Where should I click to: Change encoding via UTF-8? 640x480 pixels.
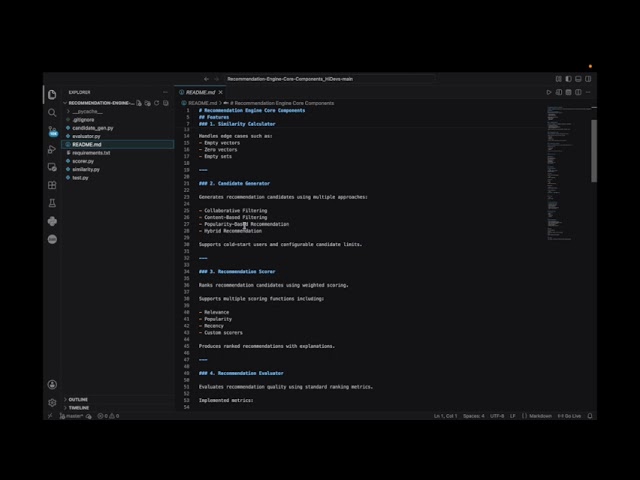click(497, 416)
